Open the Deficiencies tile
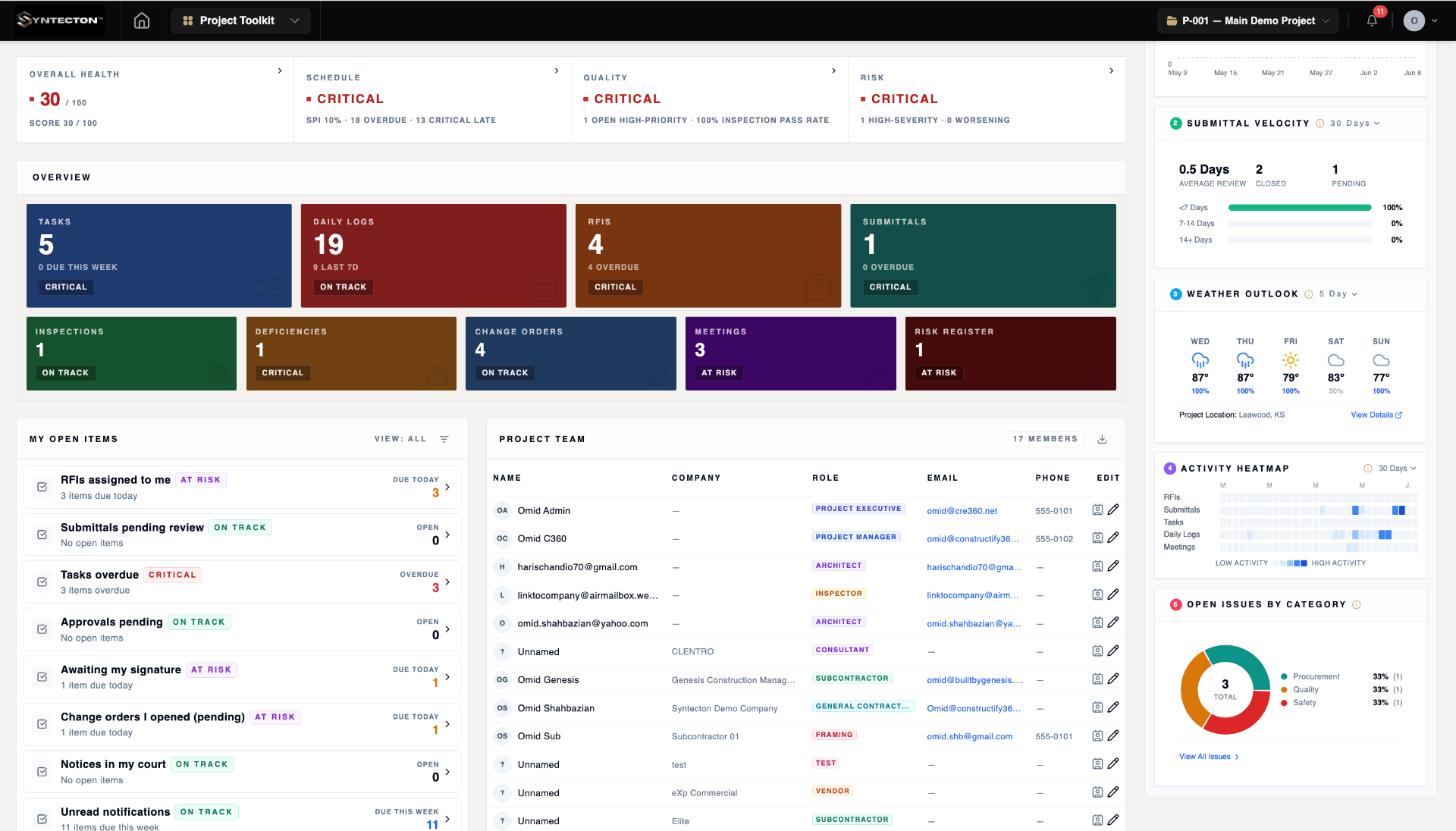The height and width of the screenshot is (831, 1456). pyautogui.click(x=351, y=353)
